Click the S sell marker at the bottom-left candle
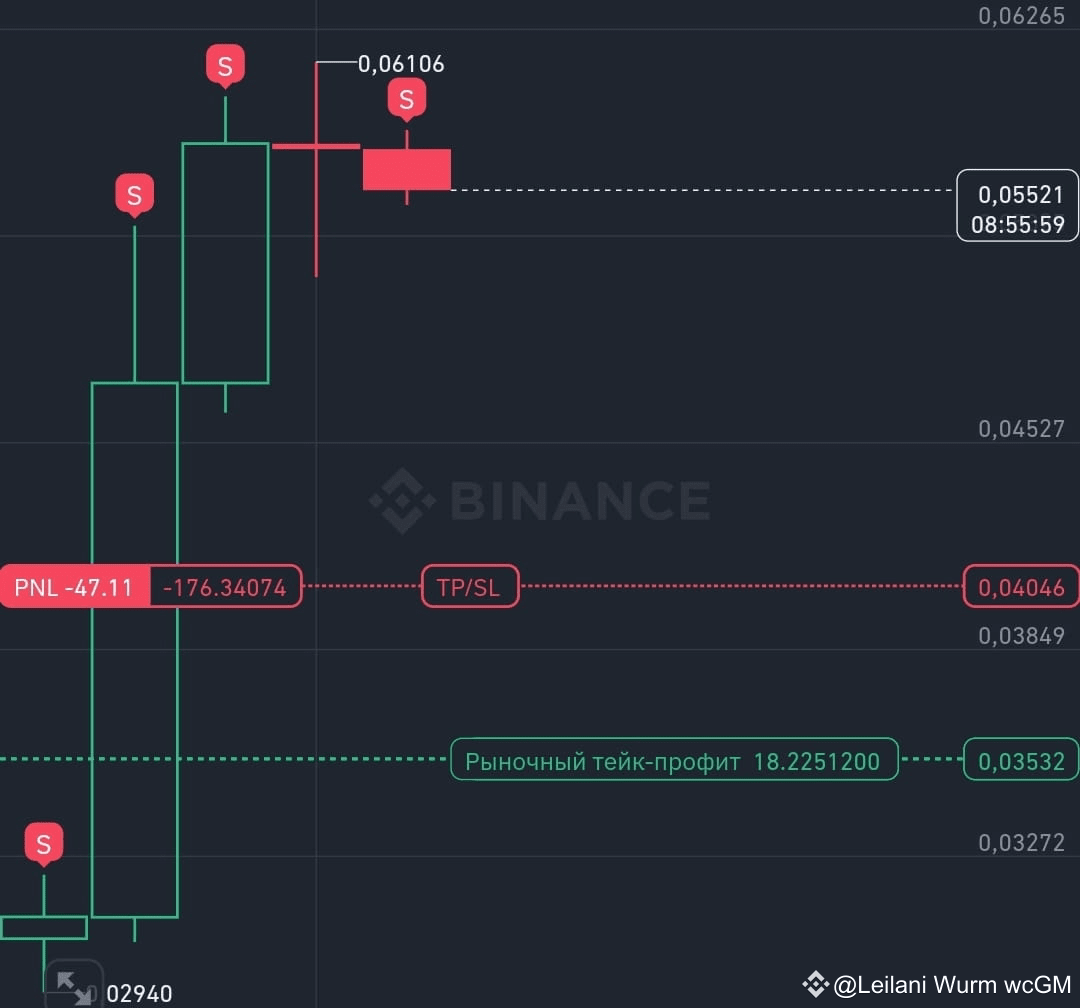1080x1008 pixels. coord(43,844)
